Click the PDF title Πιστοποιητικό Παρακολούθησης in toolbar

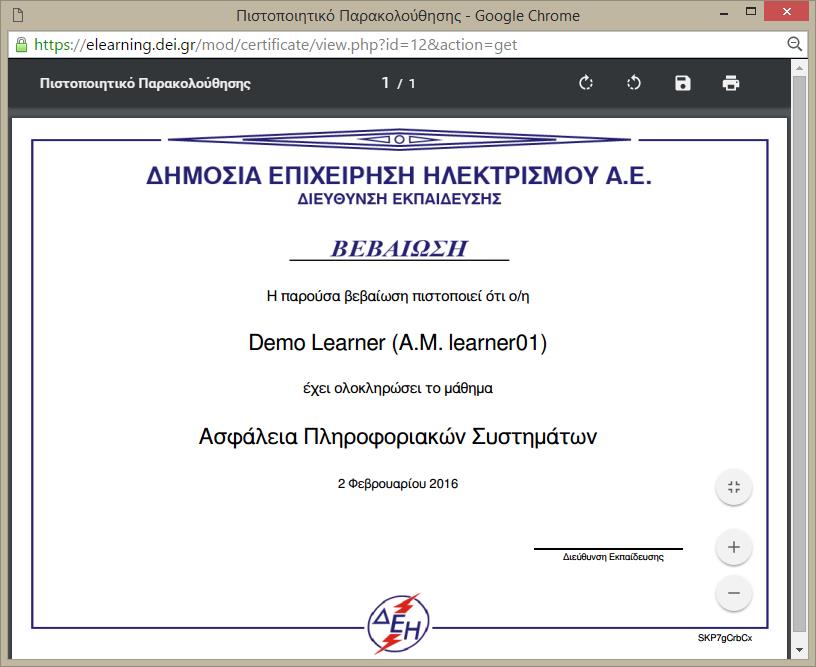coord(145,83)
